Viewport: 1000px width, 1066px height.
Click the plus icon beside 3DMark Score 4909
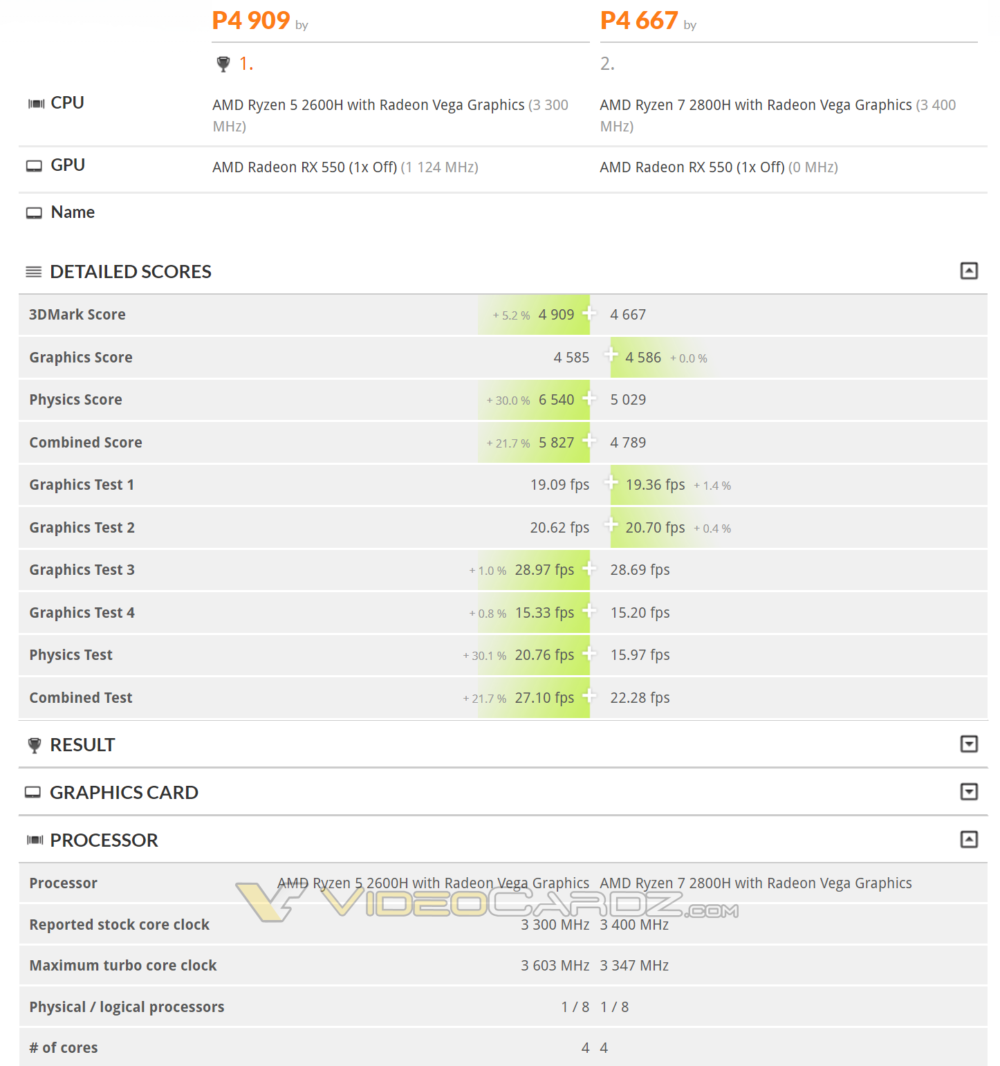pyautogui.click(x=590, y=314)
